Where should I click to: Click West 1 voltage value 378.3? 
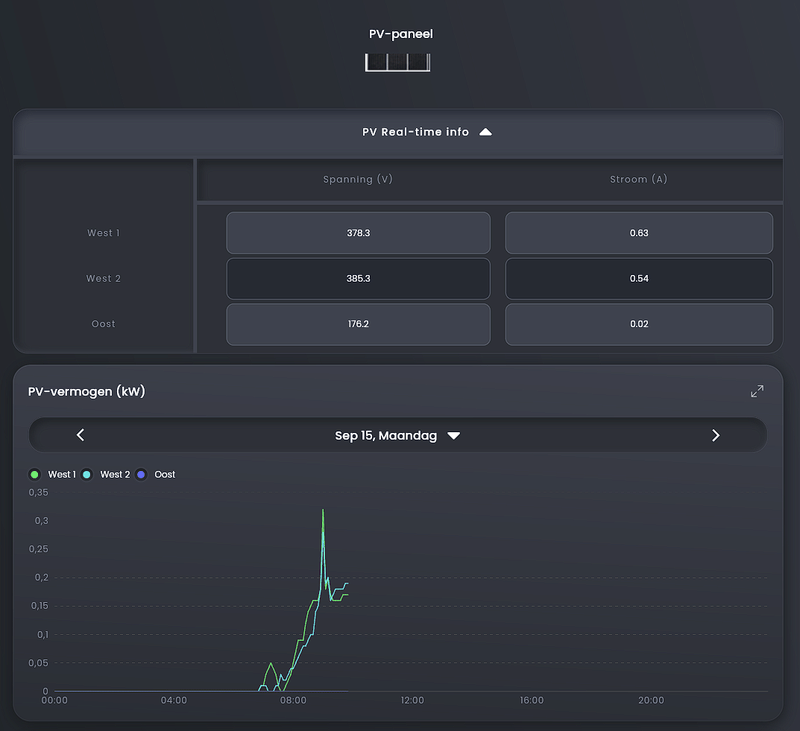pos(358,233)
